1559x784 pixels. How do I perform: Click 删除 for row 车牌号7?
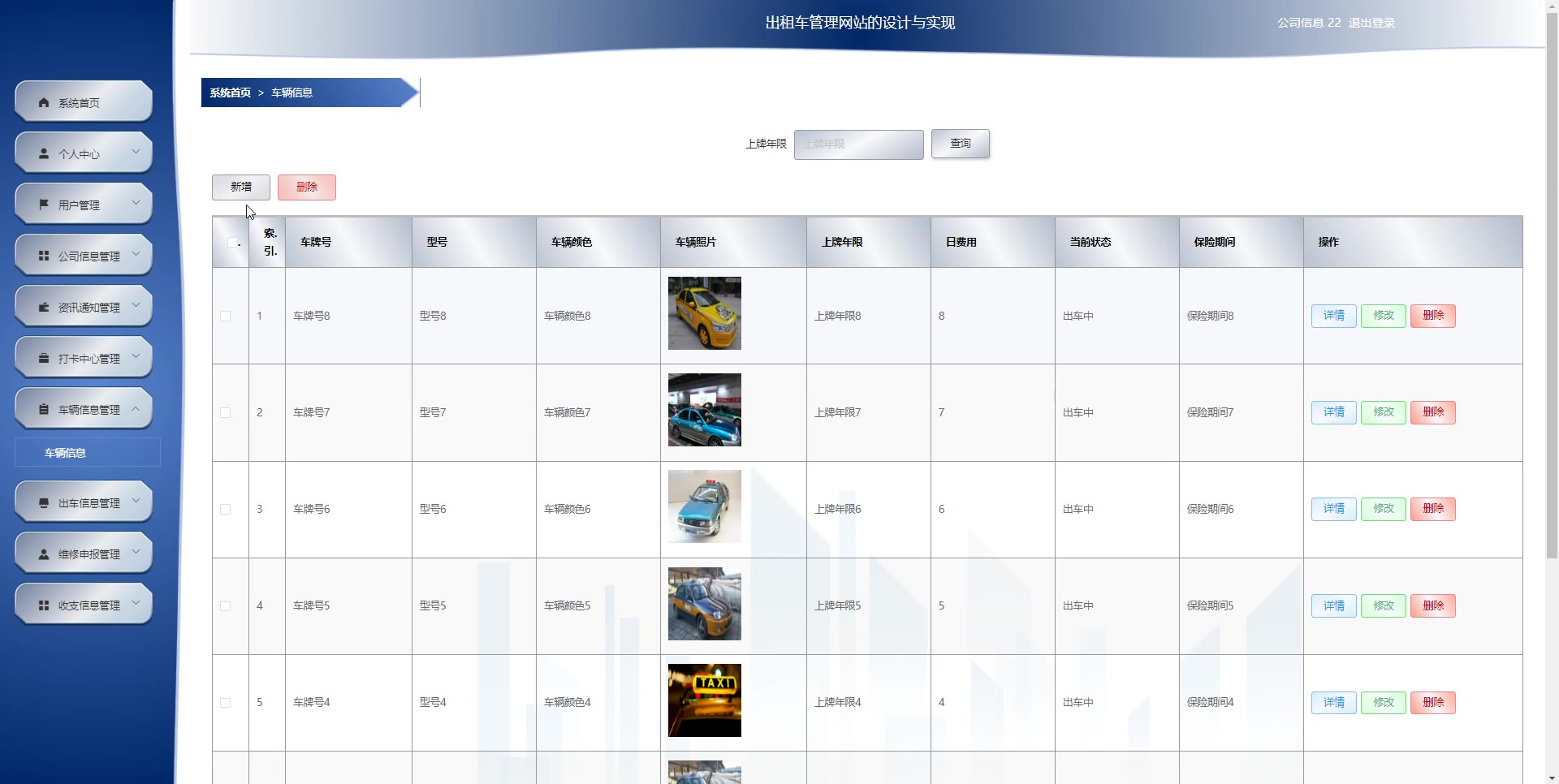(x=1433, y=412)
